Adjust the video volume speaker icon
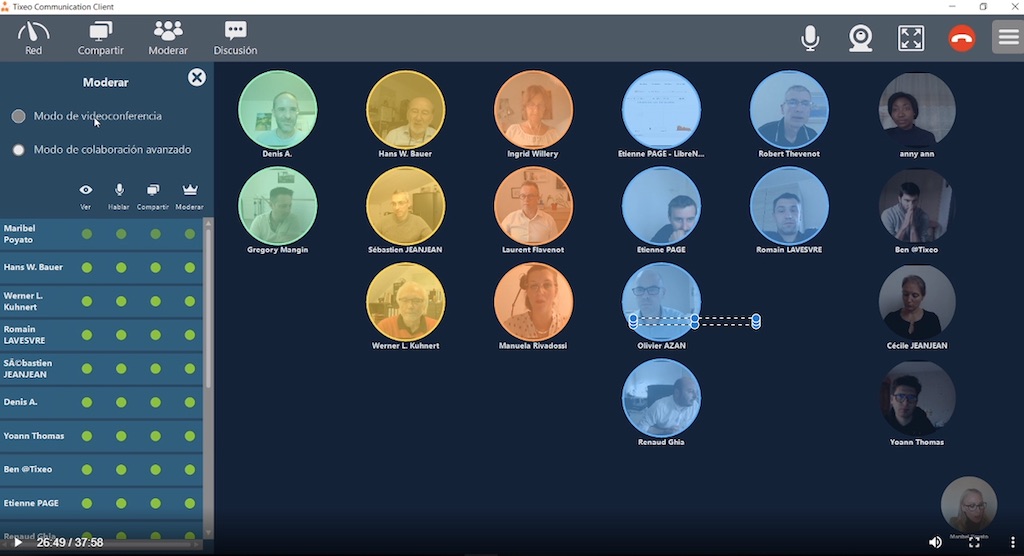Image resolution: width=1024 pixels, height=556 pixels. tap(935, 542)
